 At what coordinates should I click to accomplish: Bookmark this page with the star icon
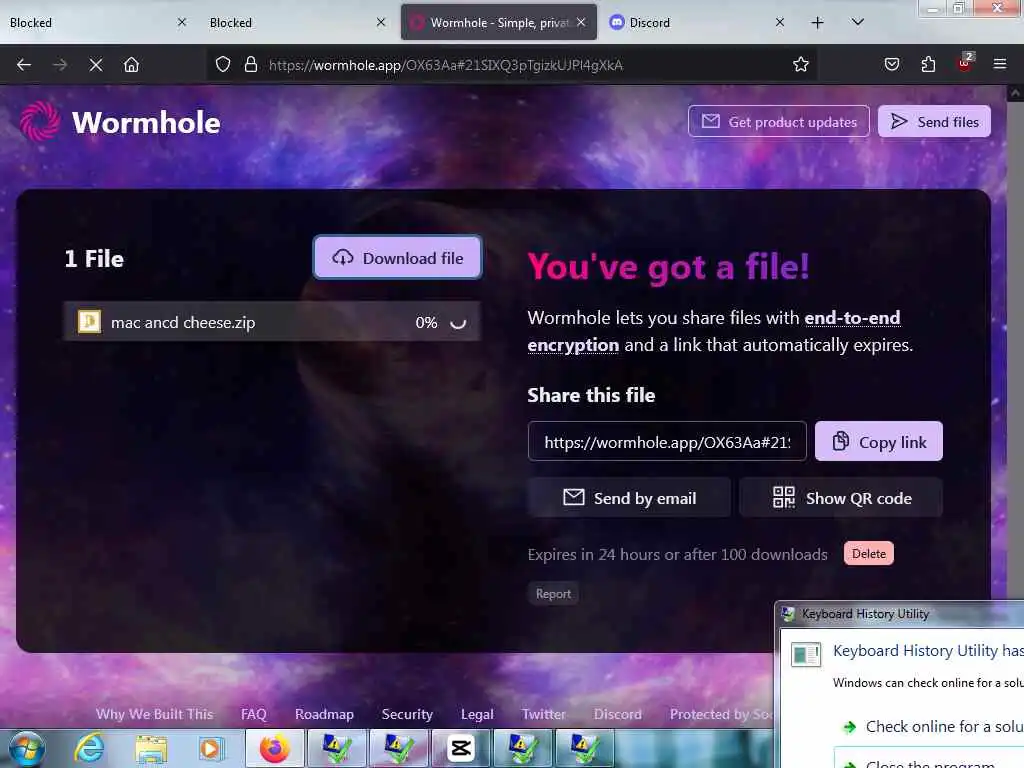pos(801,64)
